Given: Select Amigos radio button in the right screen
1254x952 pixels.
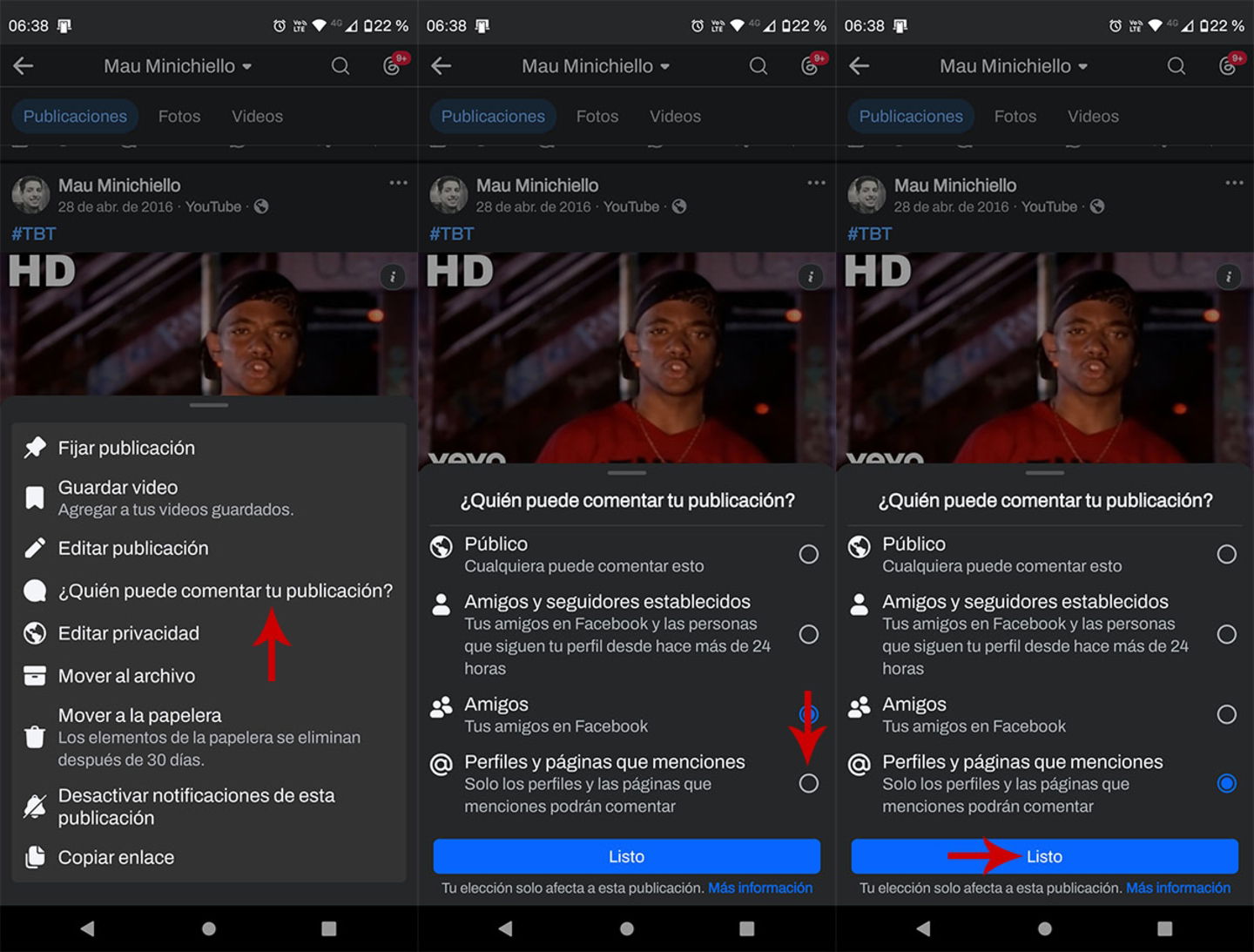Looking at the screenshot, I should coord(1227,714).
